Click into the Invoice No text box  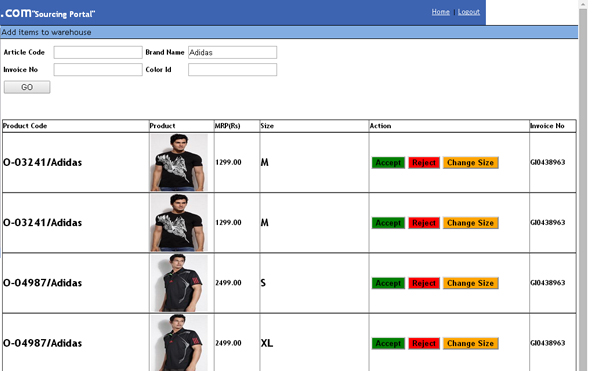(x=98, y=69)
